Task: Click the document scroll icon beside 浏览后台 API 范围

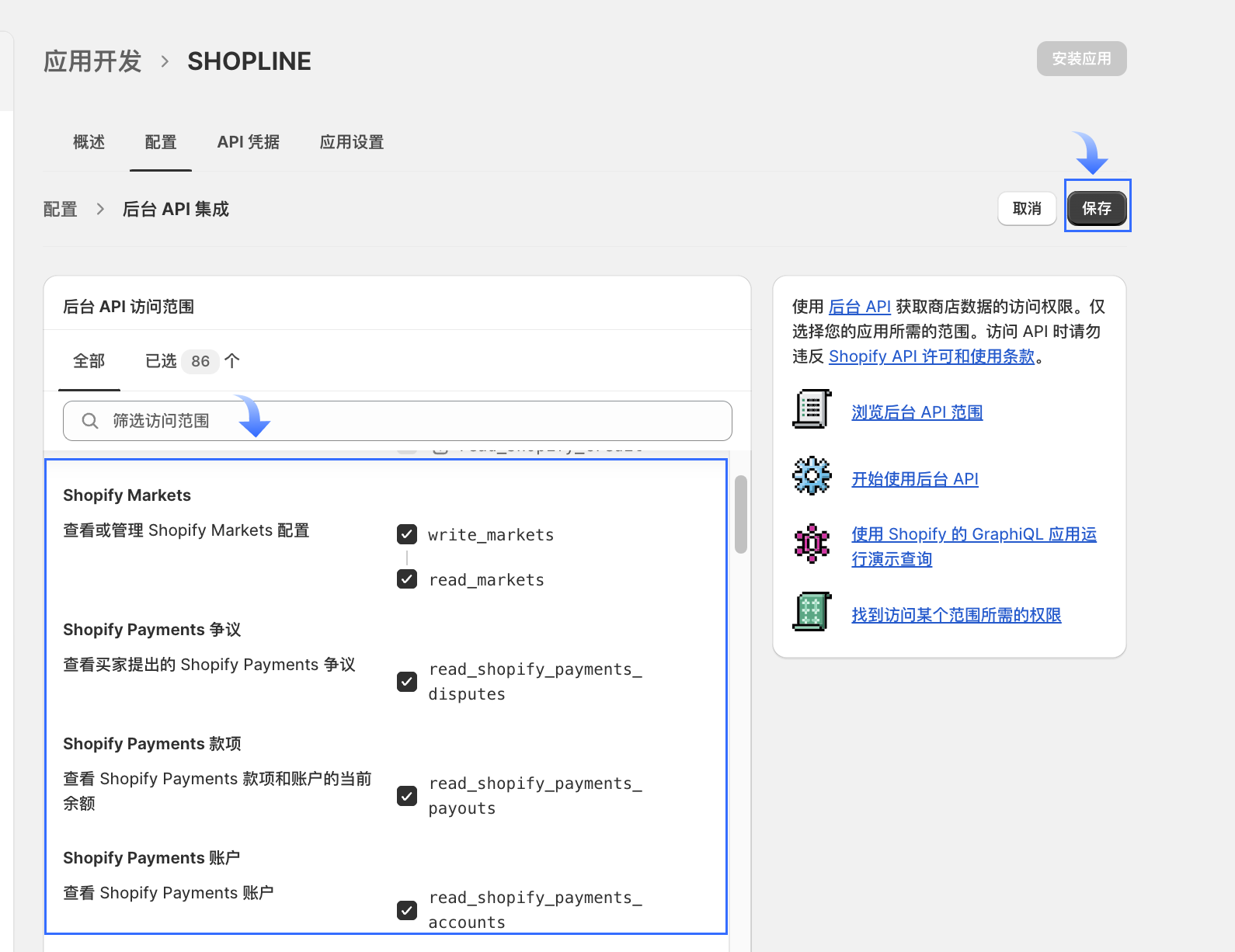Action: coord(812,409)
